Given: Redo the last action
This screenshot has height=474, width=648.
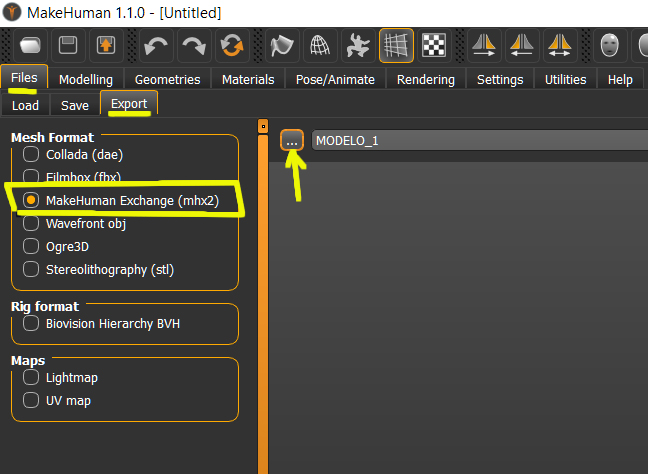Looking at the screenshot, I should [x=194, y=45].
